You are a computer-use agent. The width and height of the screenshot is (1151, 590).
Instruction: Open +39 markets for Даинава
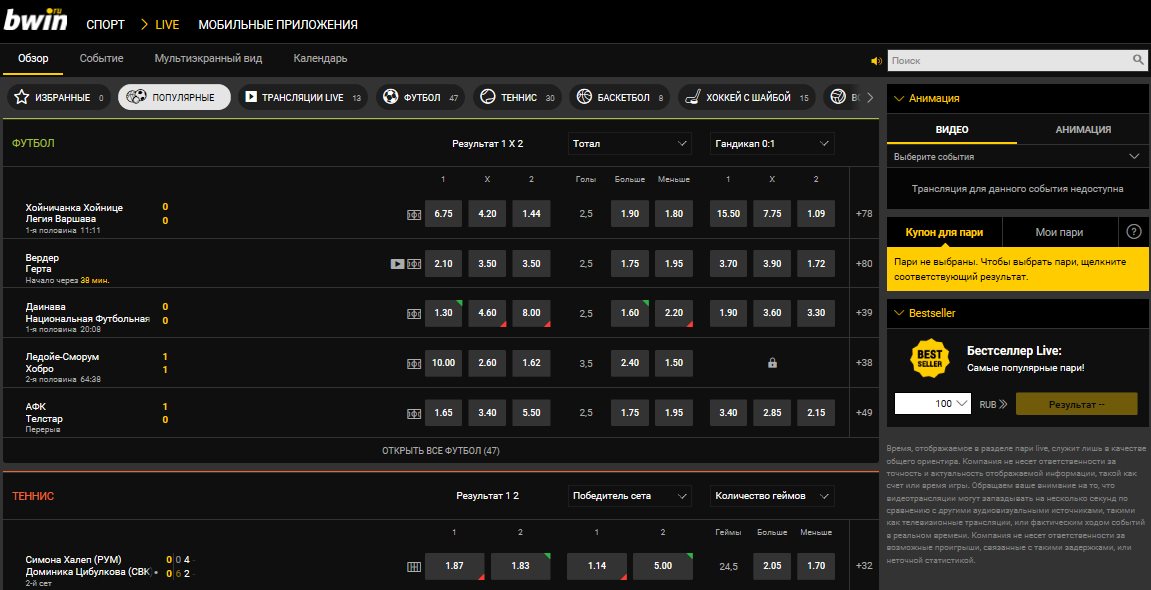click(x=864, y=313)
